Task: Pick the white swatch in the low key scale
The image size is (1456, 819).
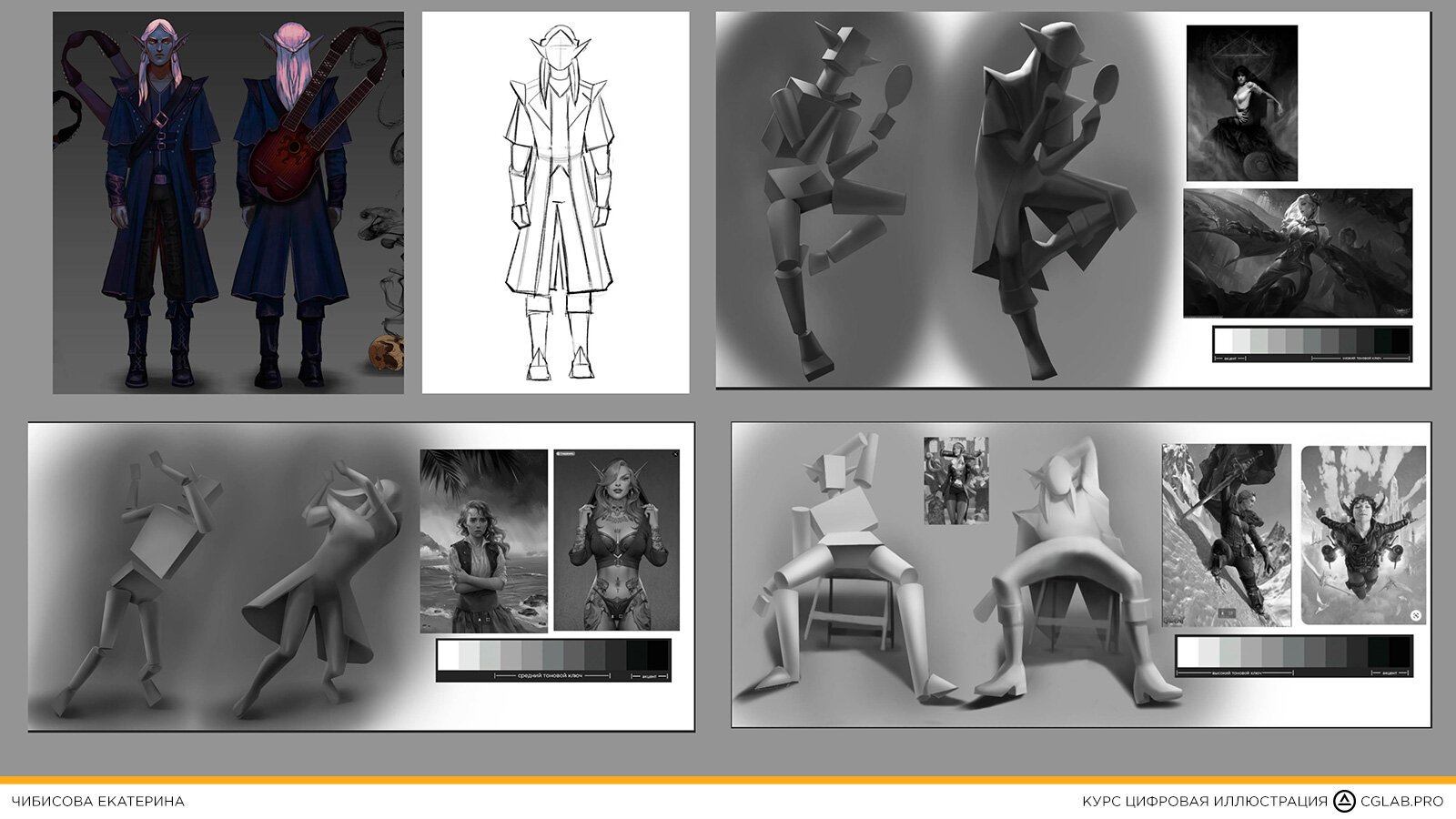Action: click(x=1224, y=341)
